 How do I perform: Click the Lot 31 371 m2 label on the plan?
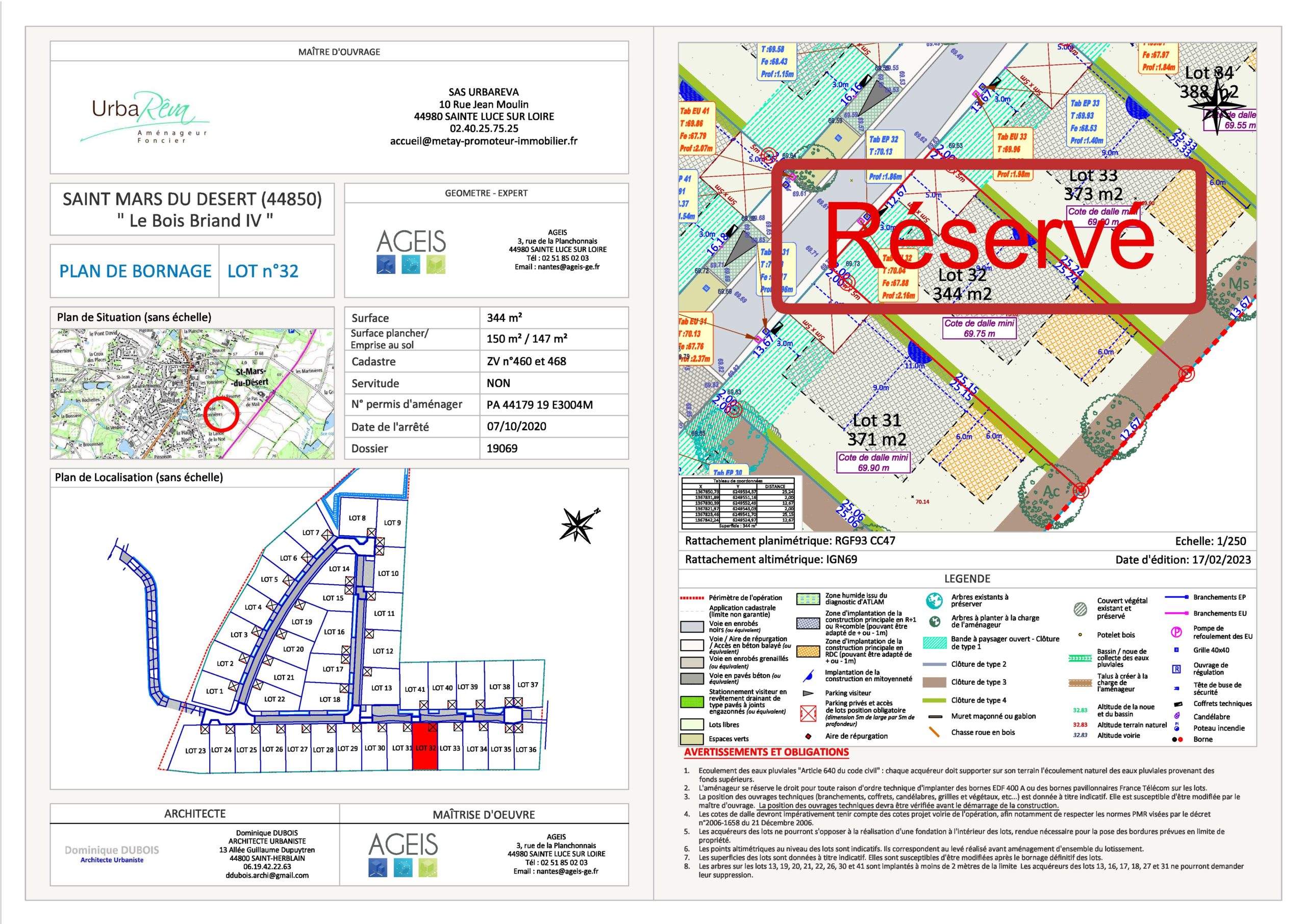coord(876,430)
